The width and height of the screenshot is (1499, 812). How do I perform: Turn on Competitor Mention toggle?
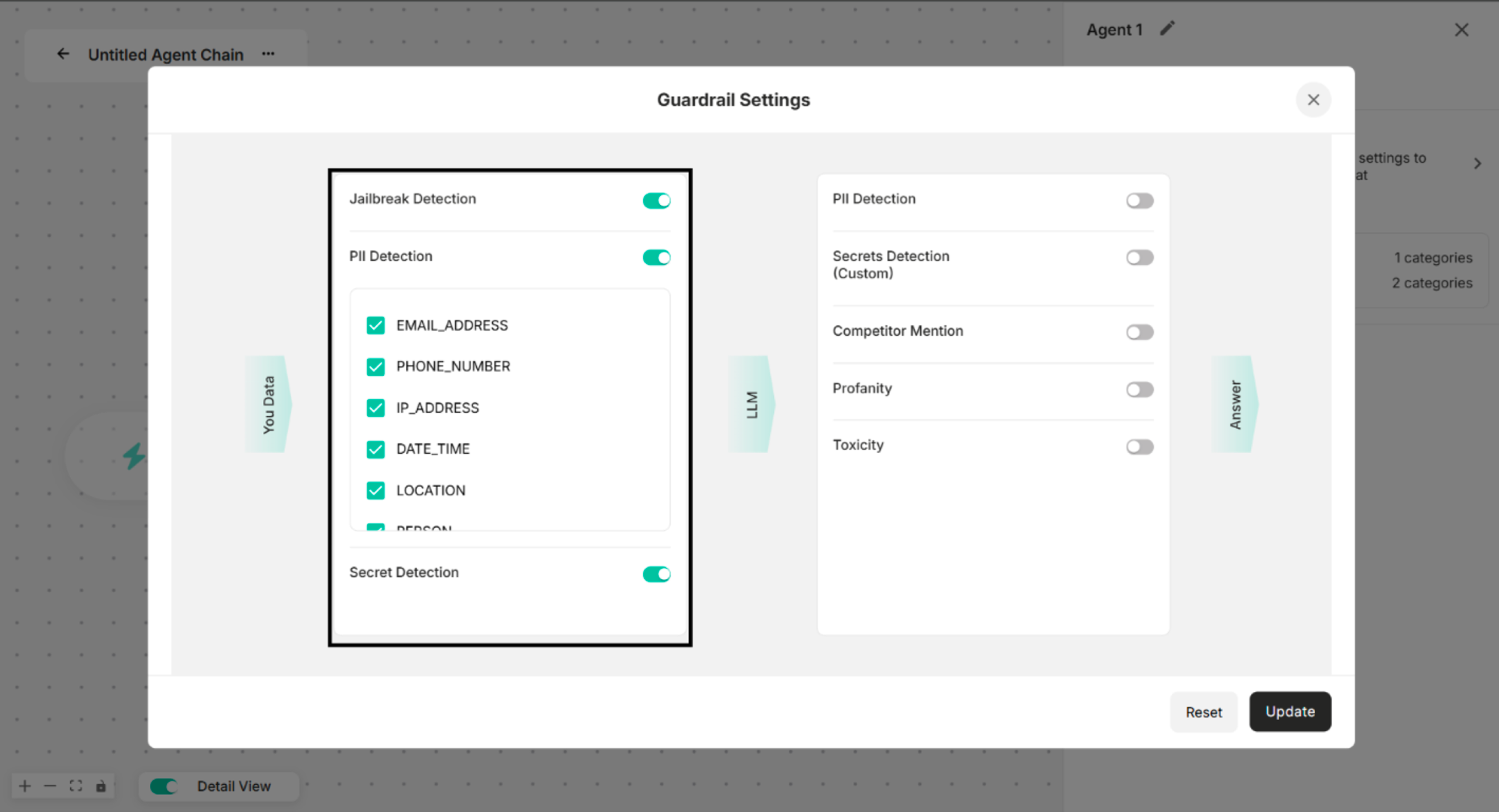point(1139,332)
